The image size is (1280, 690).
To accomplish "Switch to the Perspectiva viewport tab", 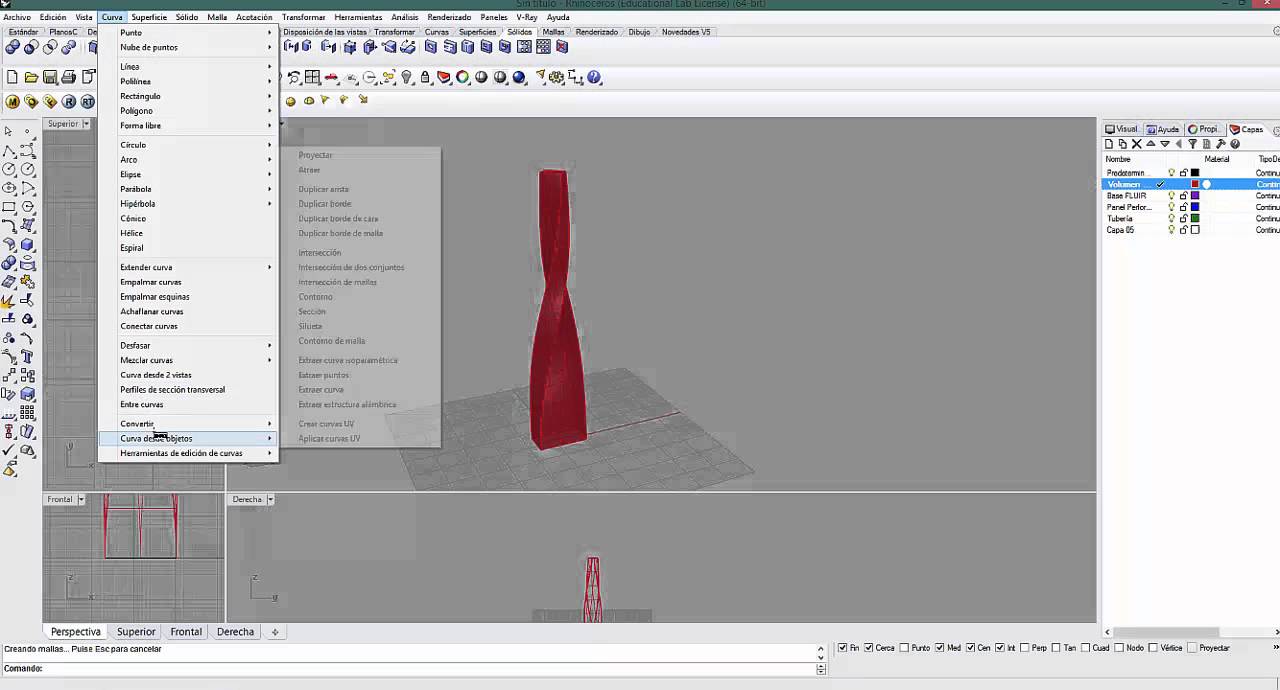I will (76, 632).
